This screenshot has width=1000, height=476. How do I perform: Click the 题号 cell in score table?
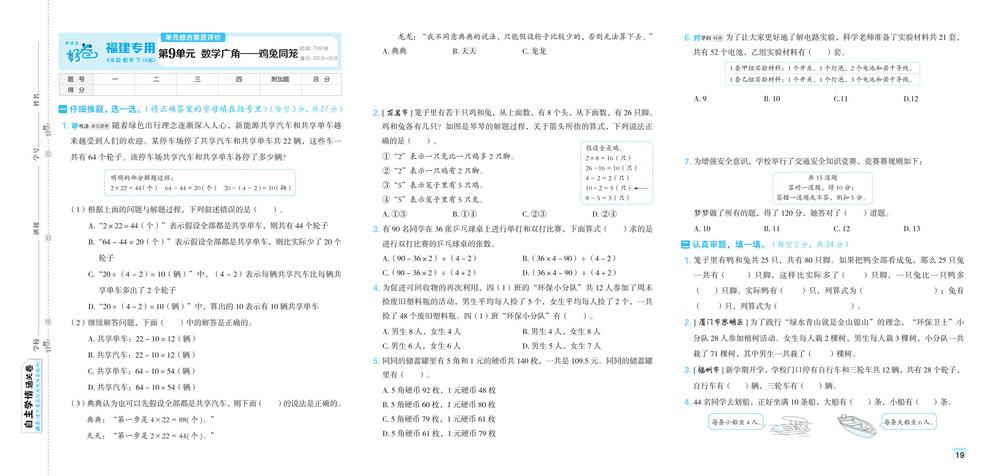point(75,79)
